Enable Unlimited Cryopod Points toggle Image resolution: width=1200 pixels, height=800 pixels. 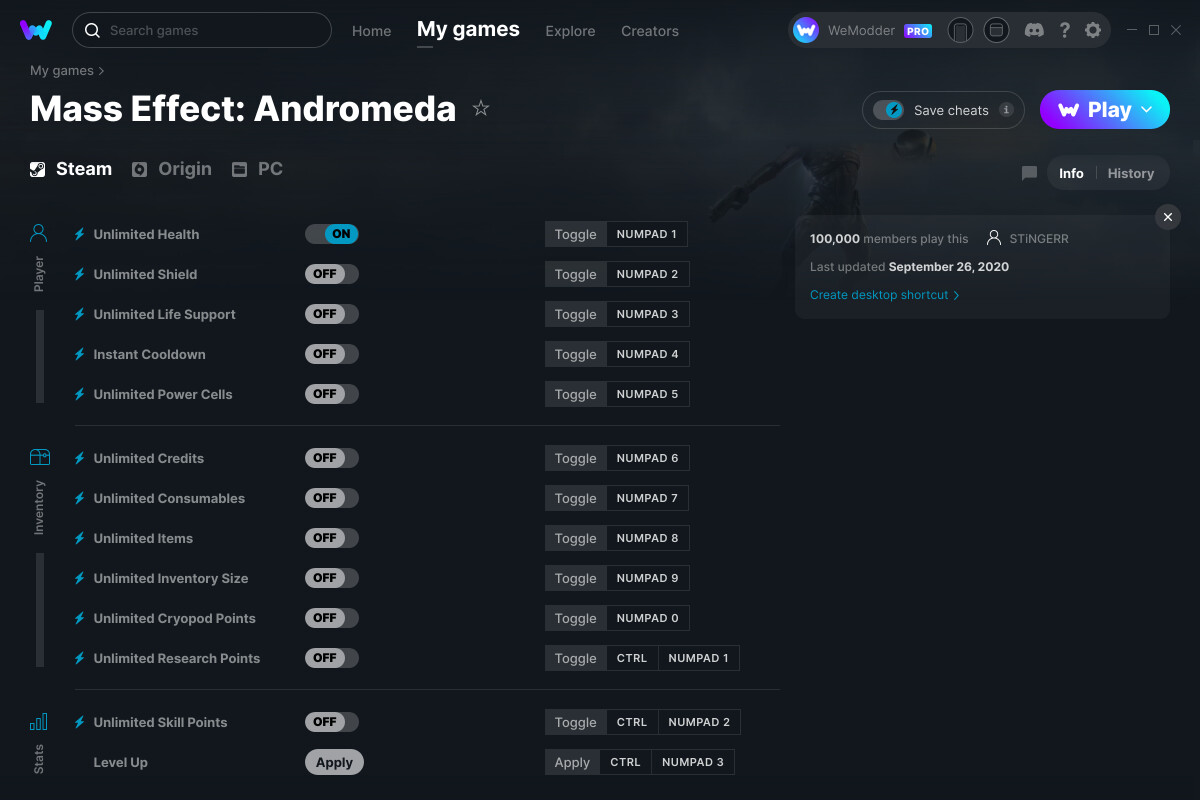(331, 618)
